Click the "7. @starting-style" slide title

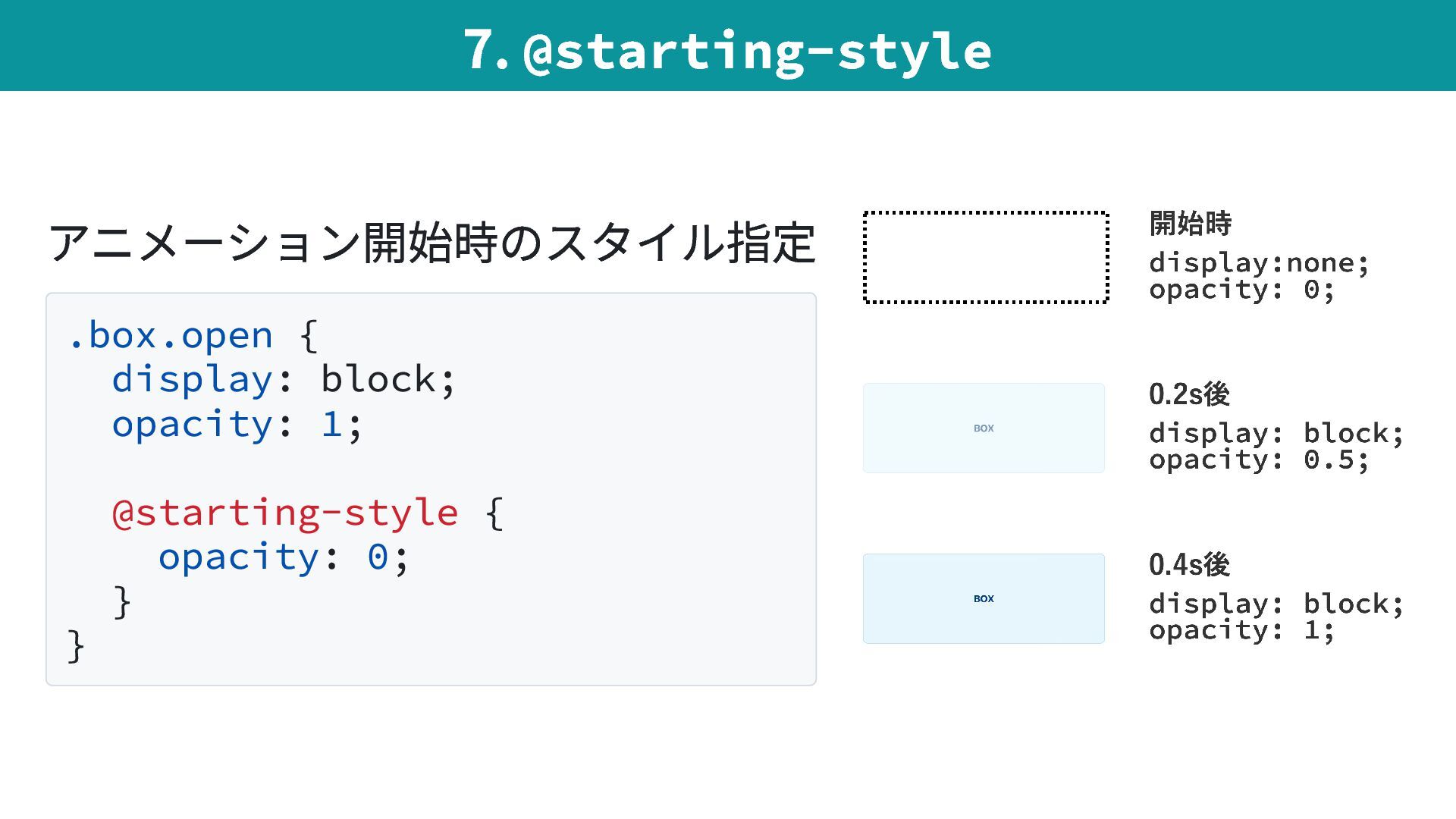click(727, 50)
